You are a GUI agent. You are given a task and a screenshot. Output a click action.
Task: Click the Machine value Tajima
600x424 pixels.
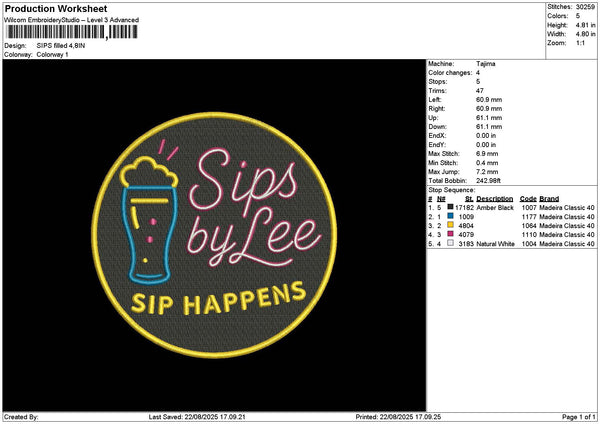point(486,64)
